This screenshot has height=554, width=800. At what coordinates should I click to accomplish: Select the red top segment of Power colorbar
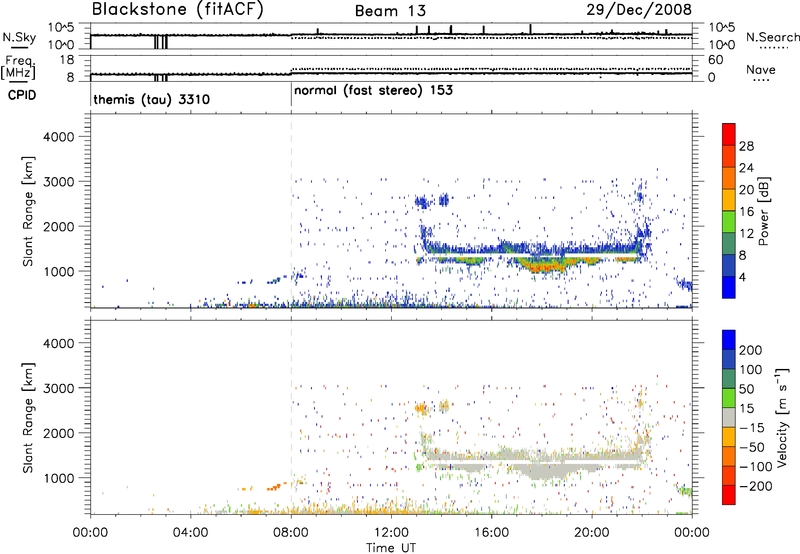click(x=729, y=135)
